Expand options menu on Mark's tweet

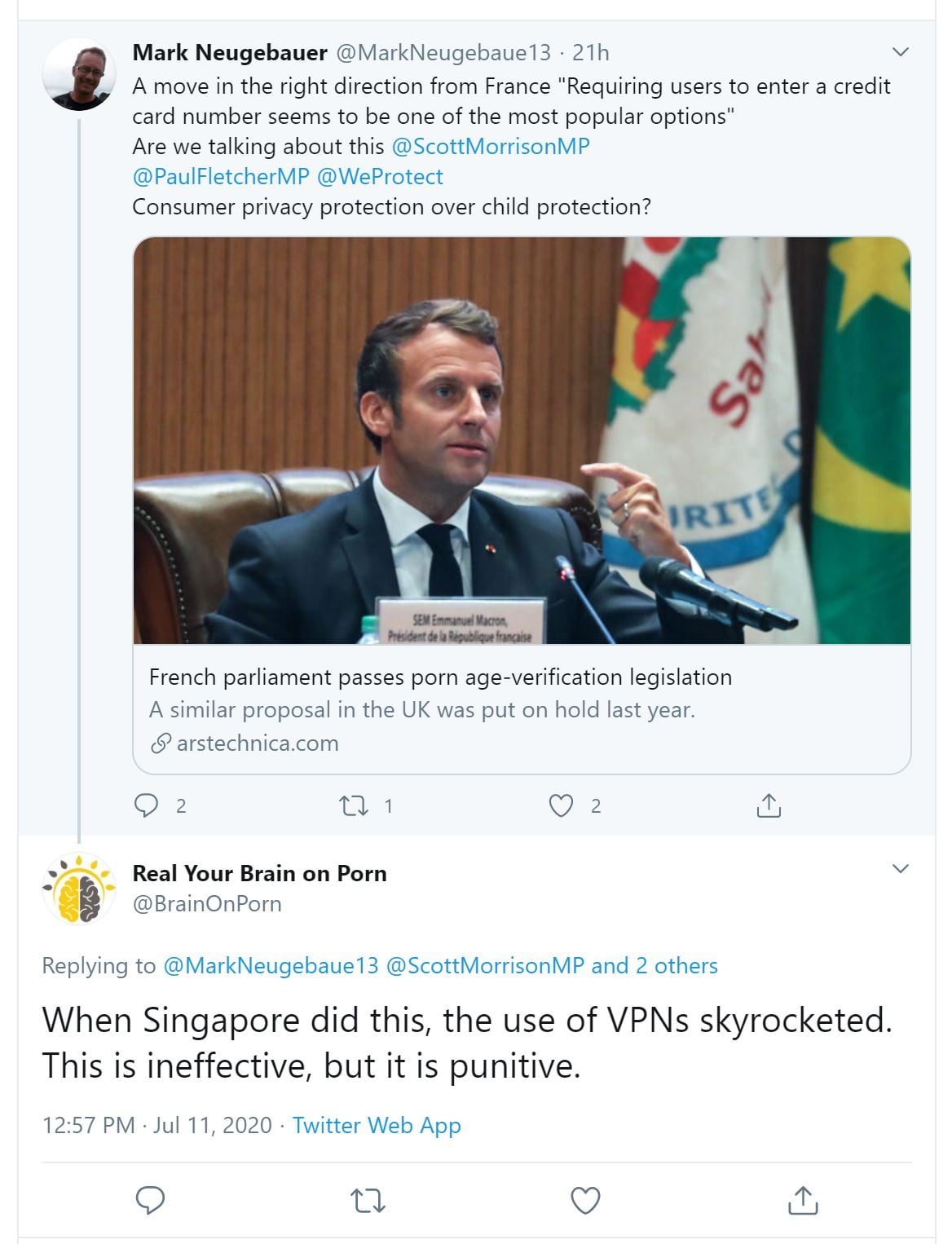pos(901,52)
